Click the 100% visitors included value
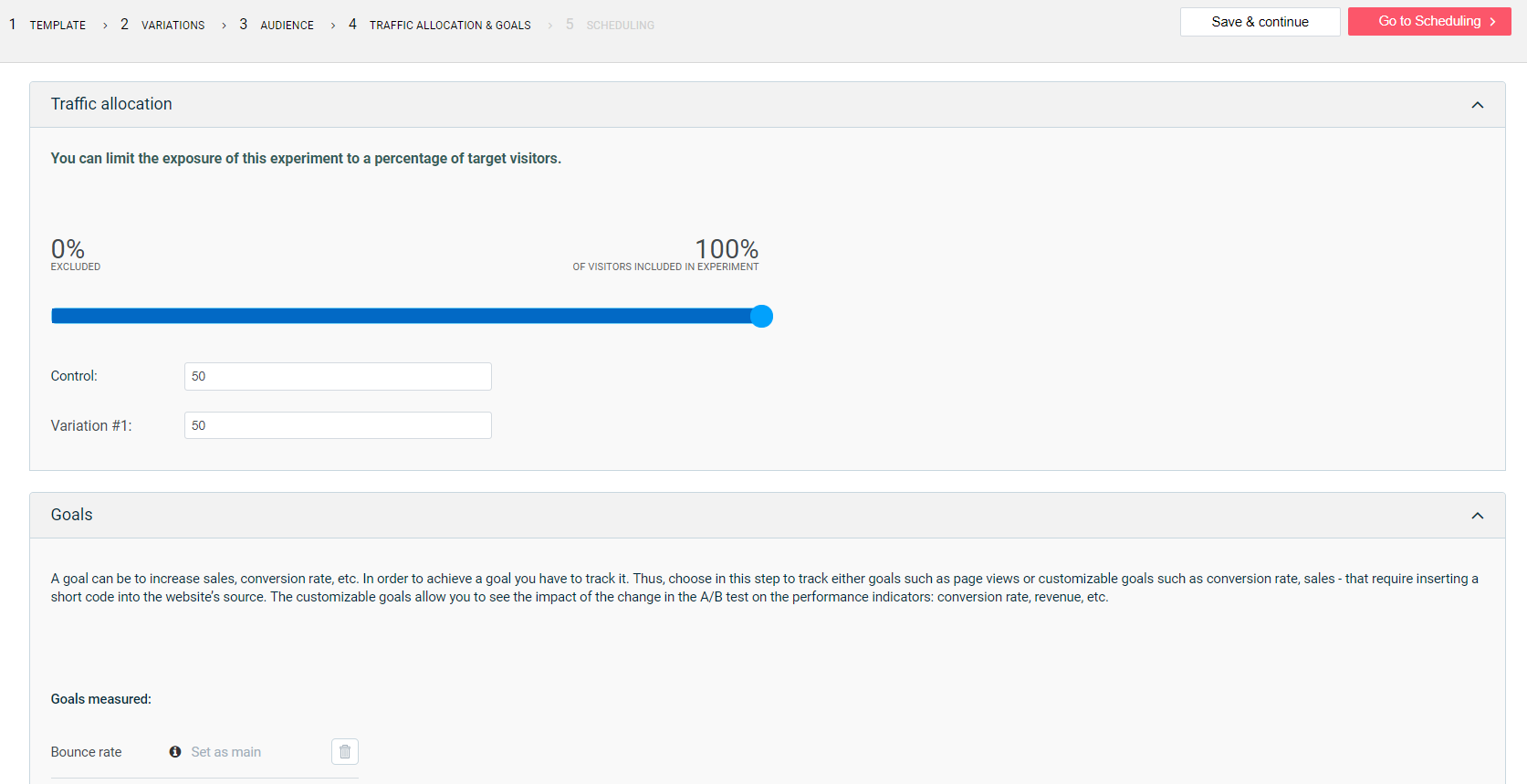Image resolution: width=1527 pixels, height=784 pixels. pos(727,249)
